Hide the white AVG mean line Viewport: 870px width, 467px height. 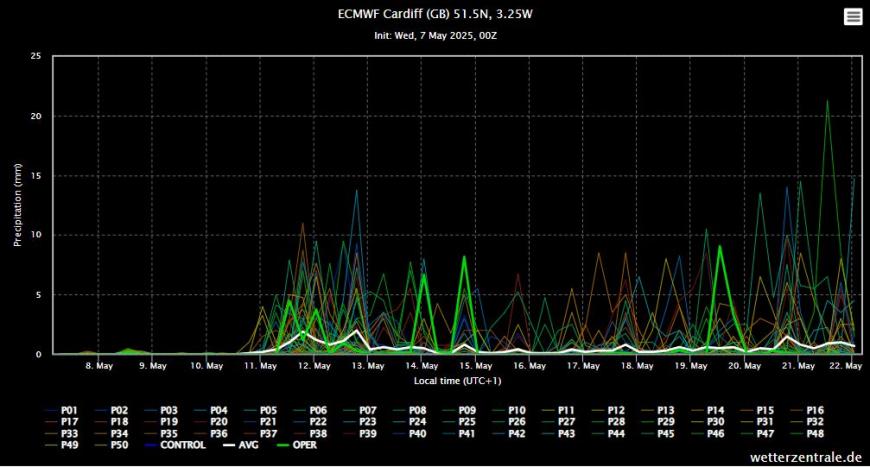click(x=241, y=445)
